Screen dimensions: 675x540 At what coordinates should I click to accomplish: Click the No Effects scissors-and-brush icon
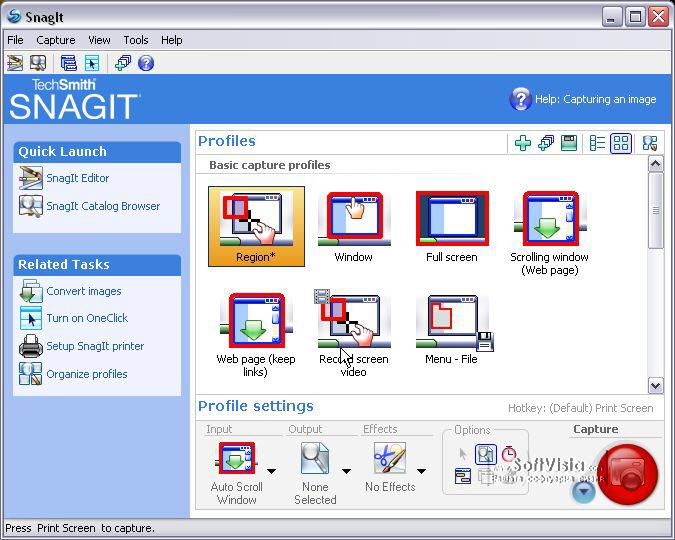[390, 459]
